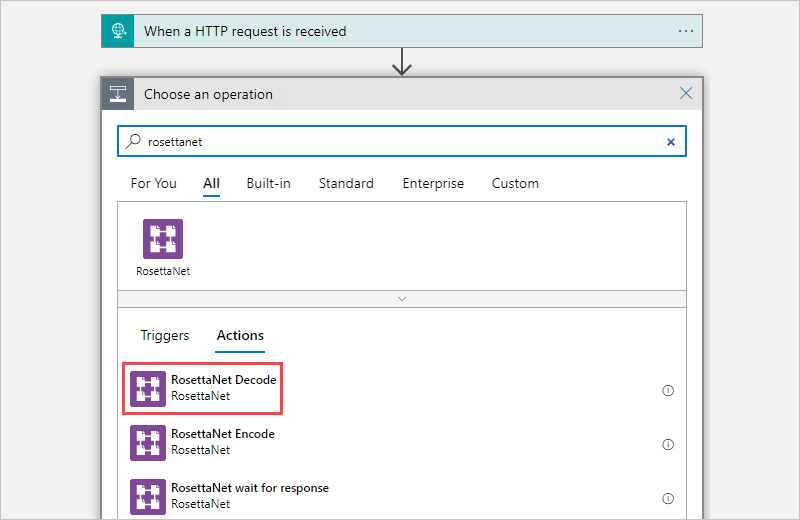Close the Choose an operation panel
The image size is (800, 520).
[686, 94]
